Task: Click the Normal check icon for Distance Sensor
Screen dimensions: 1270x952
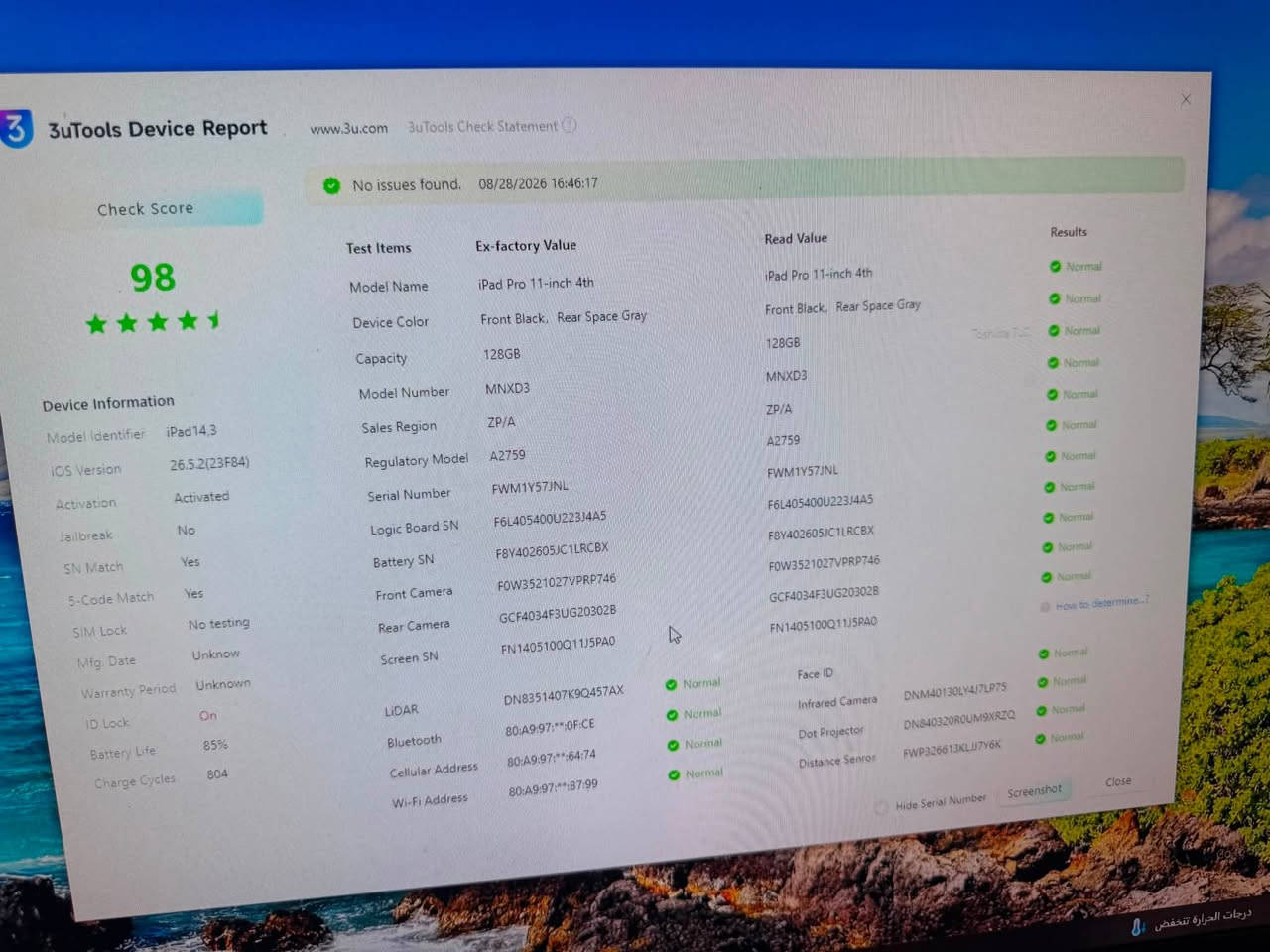Action: [x=1040, y=738]
